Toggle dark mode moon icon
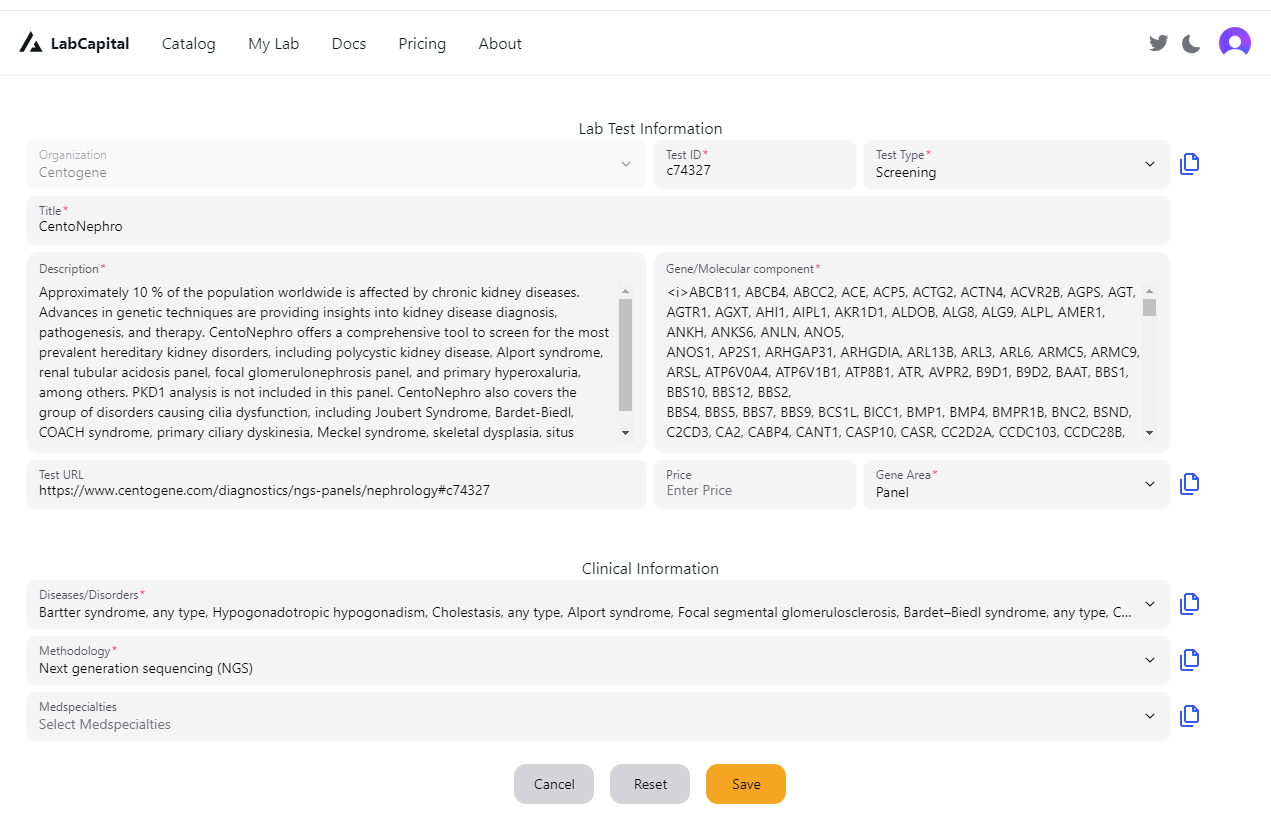 1191,43
